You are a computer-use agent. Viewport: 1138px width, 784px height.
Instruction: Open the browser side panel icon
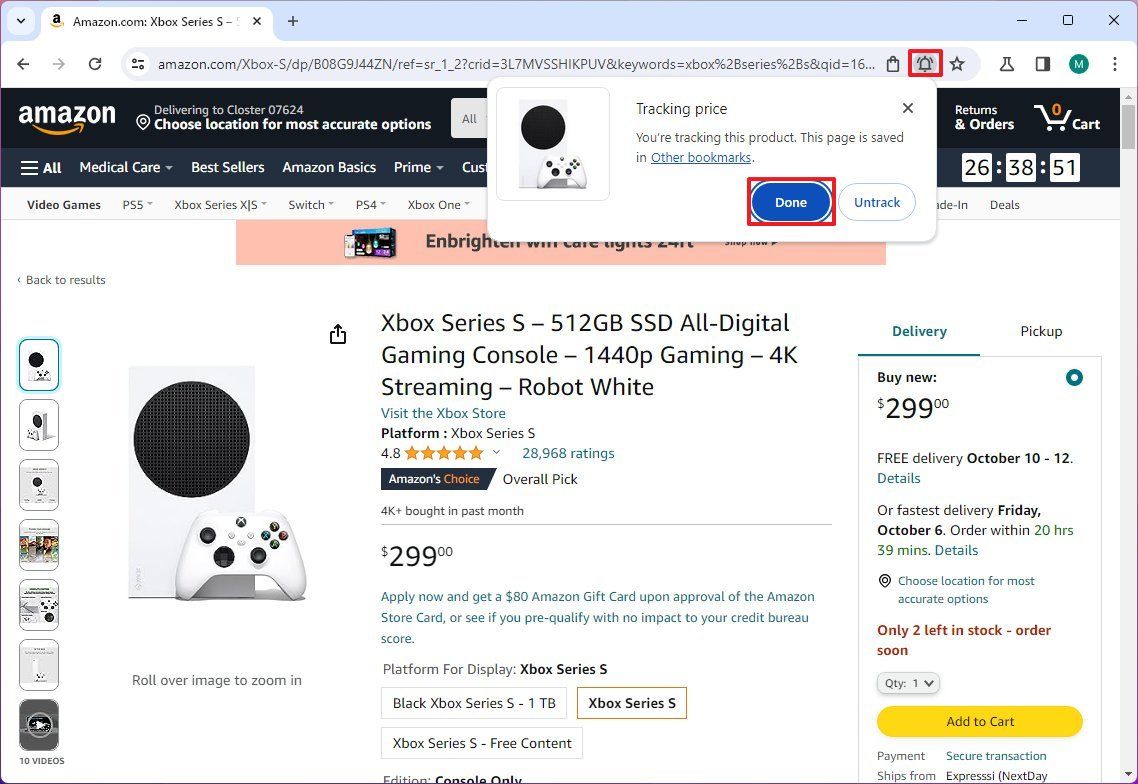click(1042, 63)
